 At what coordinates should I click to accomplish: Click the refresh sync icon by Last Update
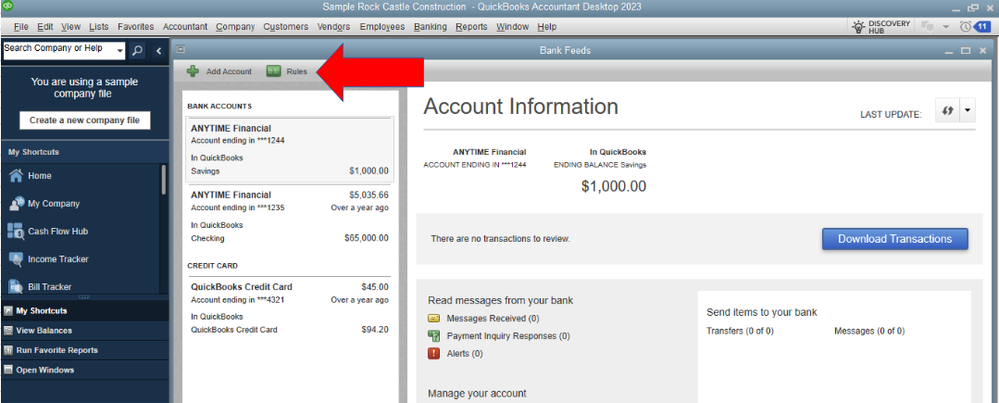(x=947, y=110)
